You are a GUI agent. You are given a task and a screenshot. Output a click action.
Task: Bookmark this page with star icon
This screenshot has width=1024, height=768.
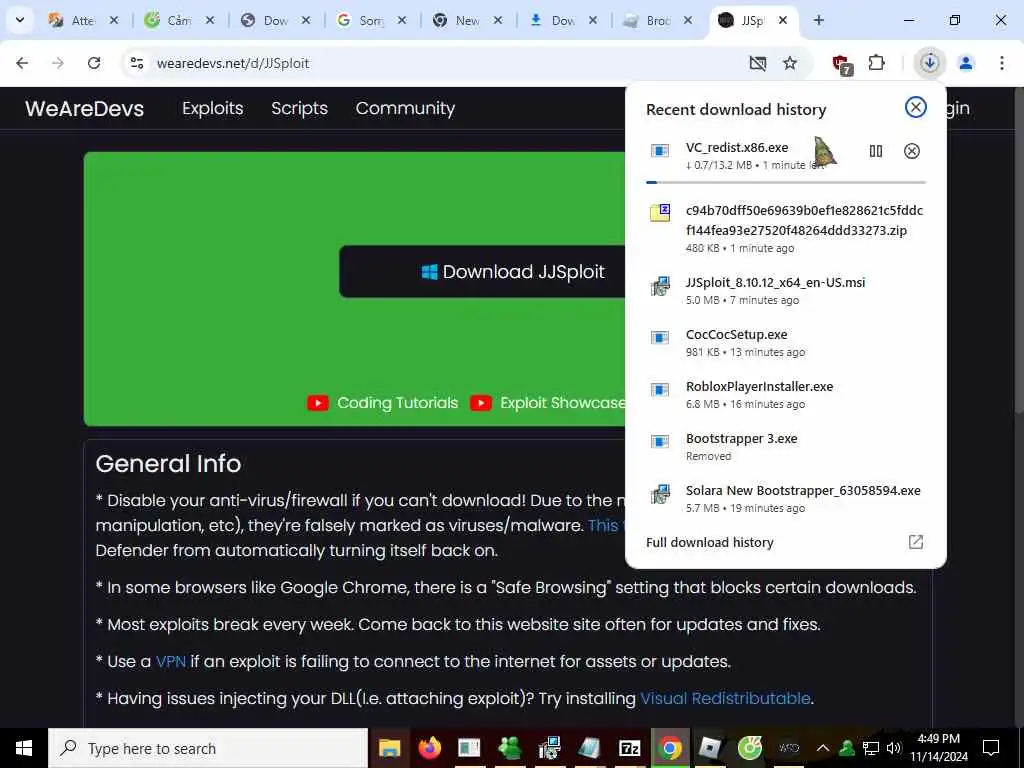[x=790, y=63]
